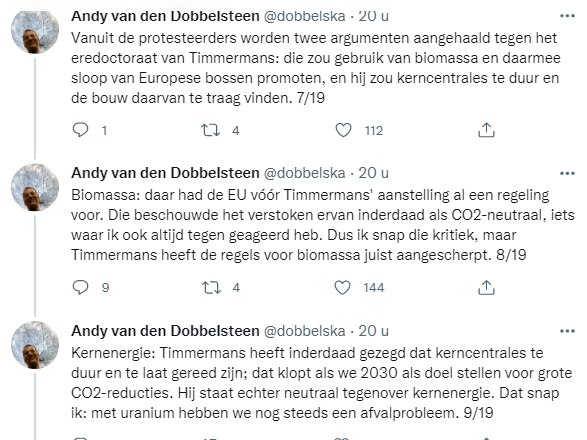587x440 pixels.
Task: Open more options menu for Biomassa tweet
Action: pos(567,173)
